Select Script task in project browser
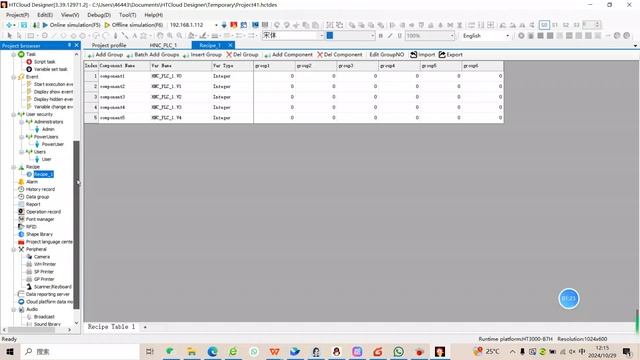 [44, 62]
